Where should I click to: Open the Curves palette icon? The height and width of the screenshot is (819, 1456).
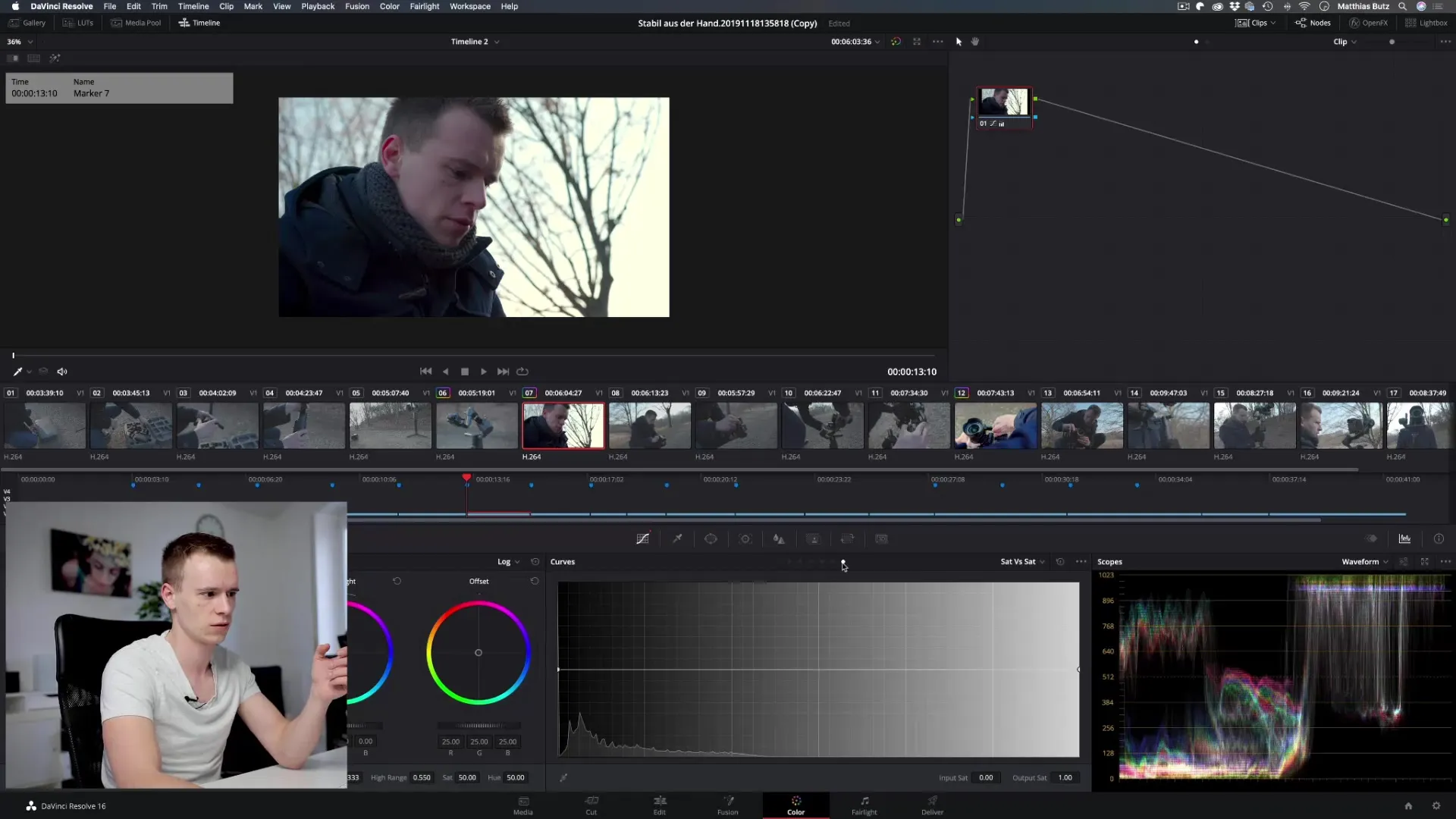pyautogui.click(x=642, y=538)
